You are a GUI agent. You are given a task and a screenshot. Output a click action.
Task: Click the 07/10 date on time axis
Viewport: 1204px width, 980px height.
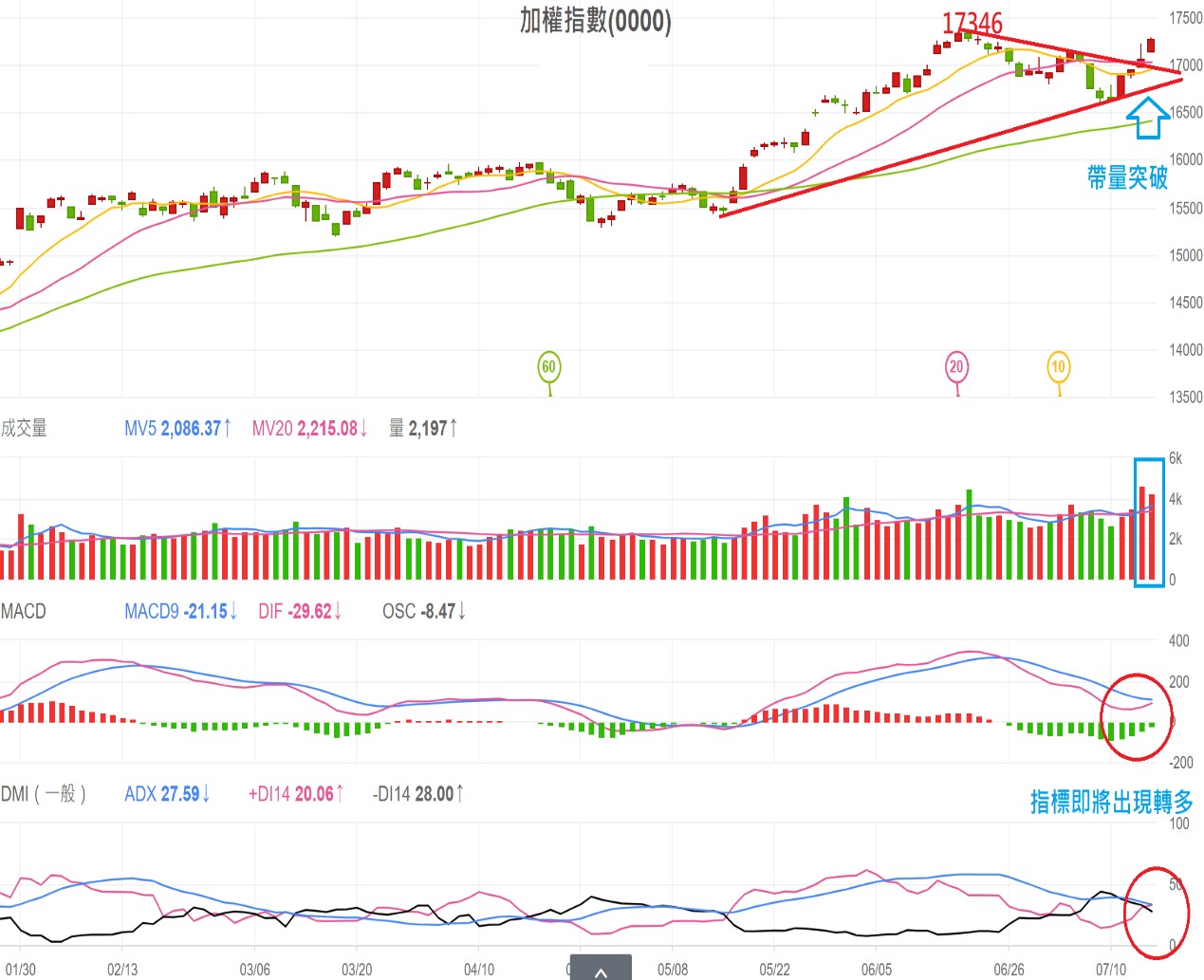point(1110,969)
